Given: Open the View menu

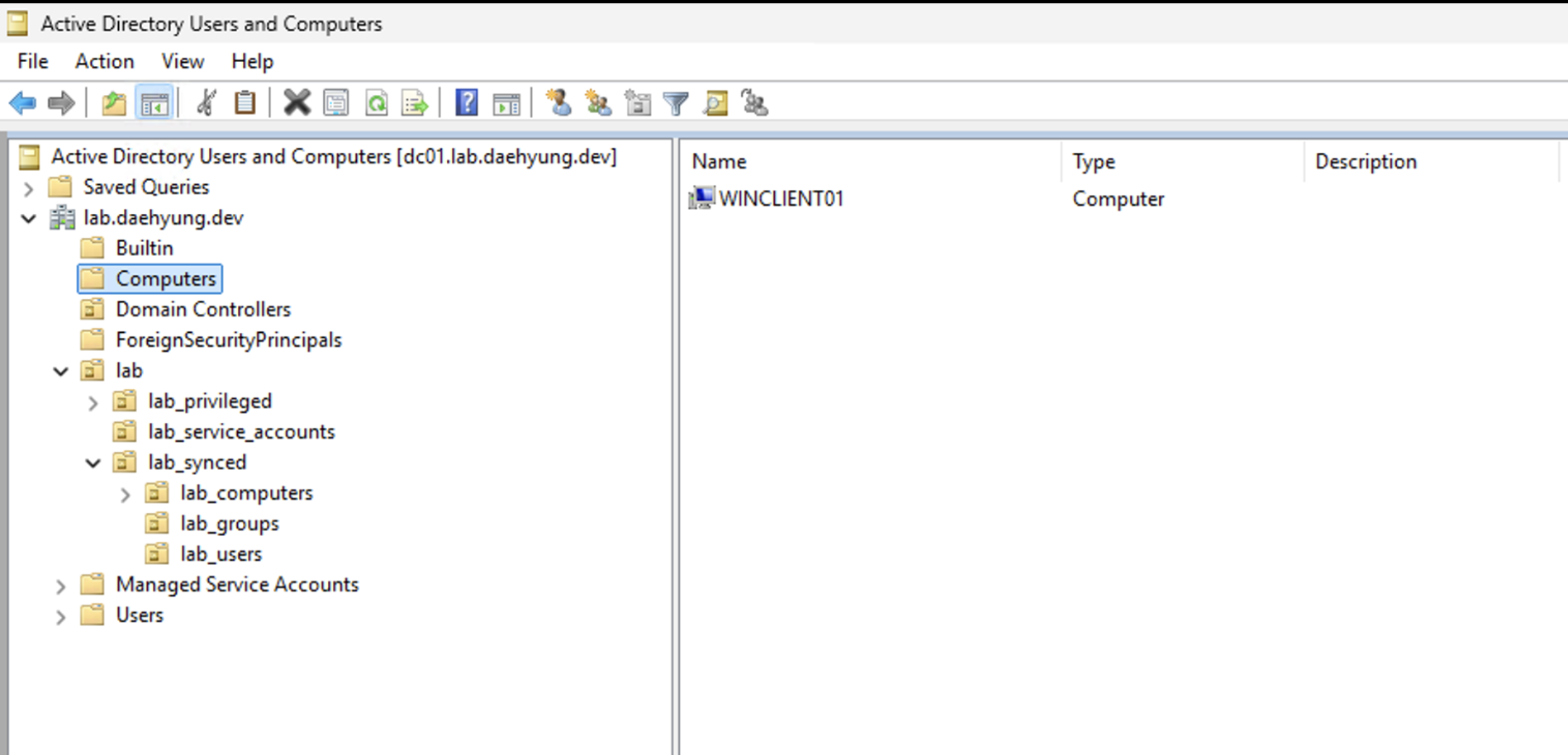Looking at the screenshot, I should pos(183,61).
